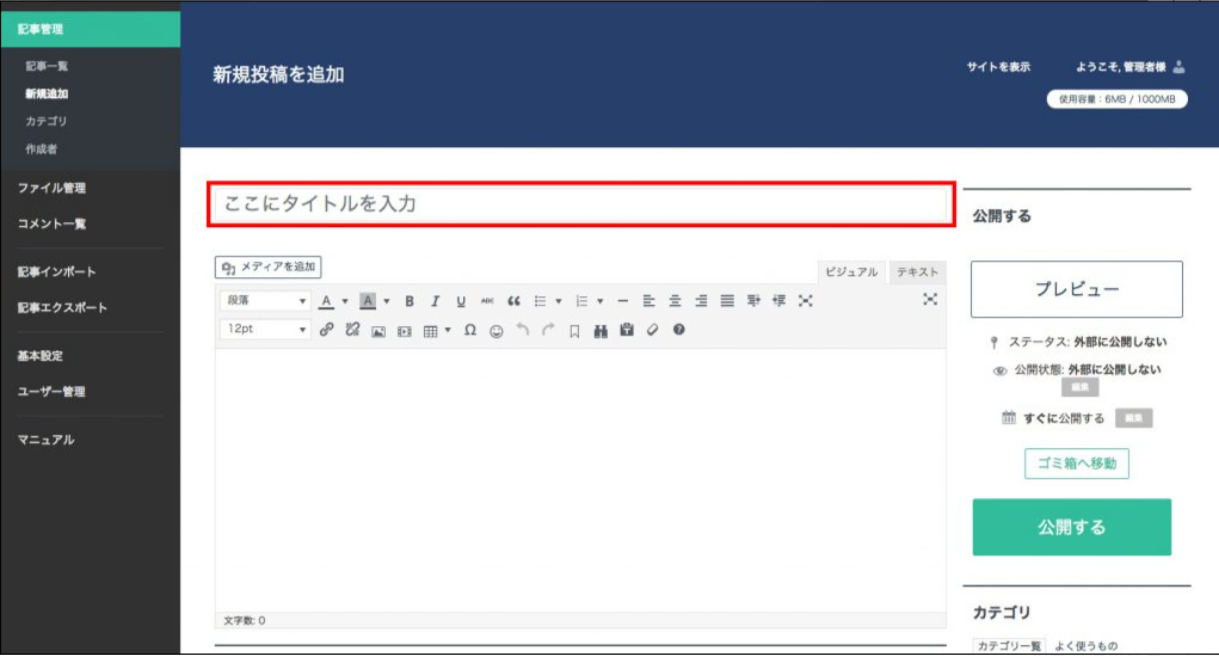Align text left
The image size is (1219, 656).
648,301
